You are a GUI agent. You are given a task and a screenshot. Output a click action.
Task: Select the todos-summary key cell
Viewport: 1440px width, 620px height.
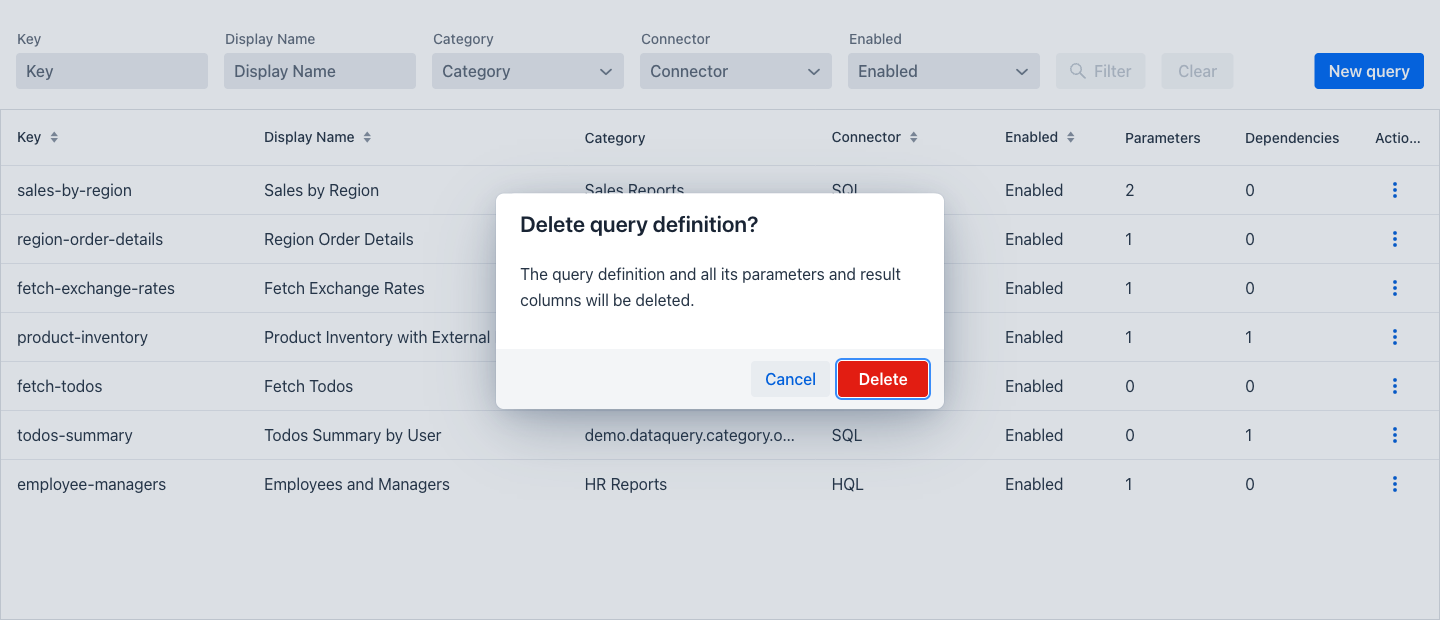pos(75,435)
